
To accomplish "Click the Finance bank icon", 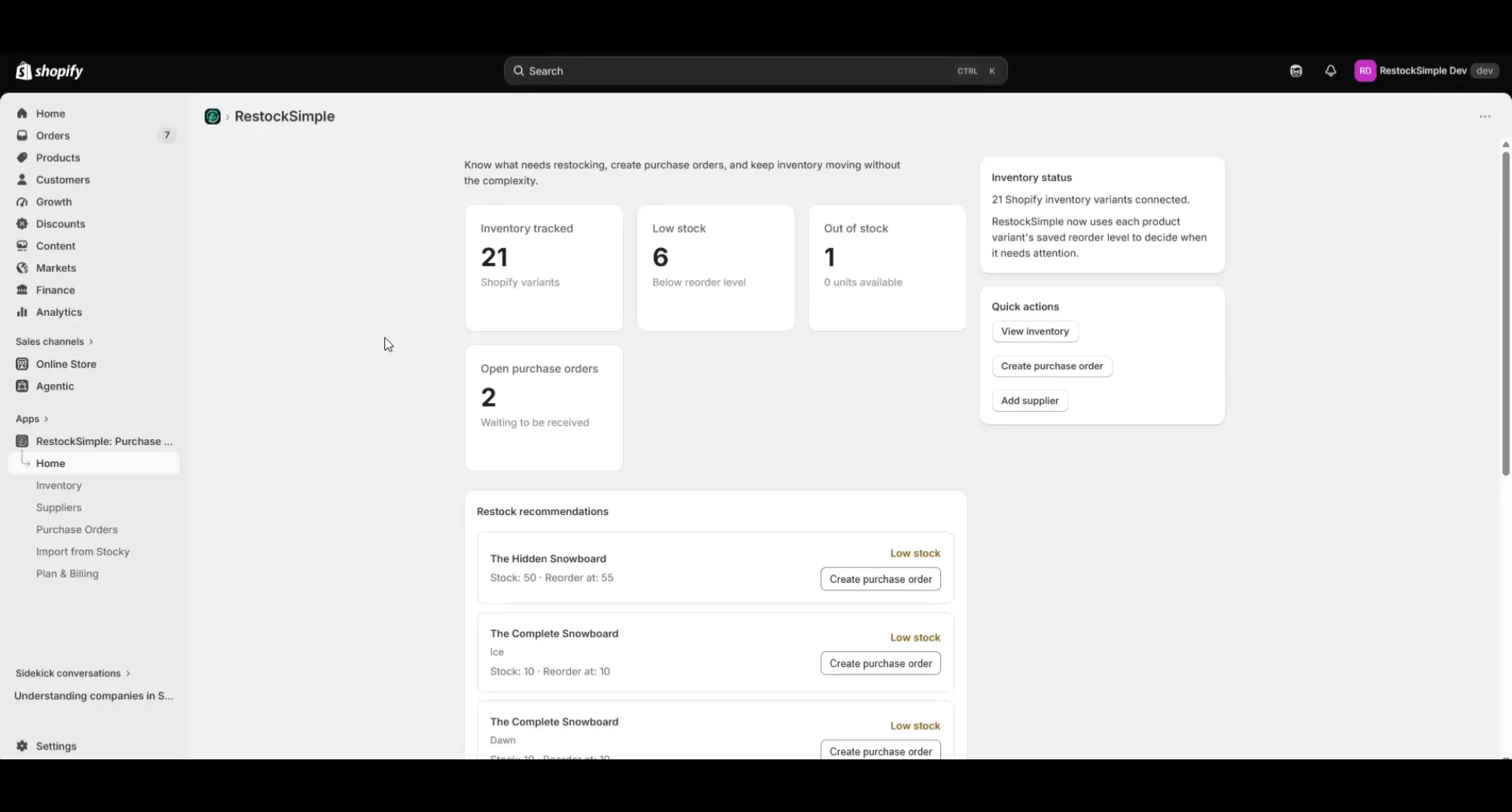I will pyautogui.click(x=22, y=290).
